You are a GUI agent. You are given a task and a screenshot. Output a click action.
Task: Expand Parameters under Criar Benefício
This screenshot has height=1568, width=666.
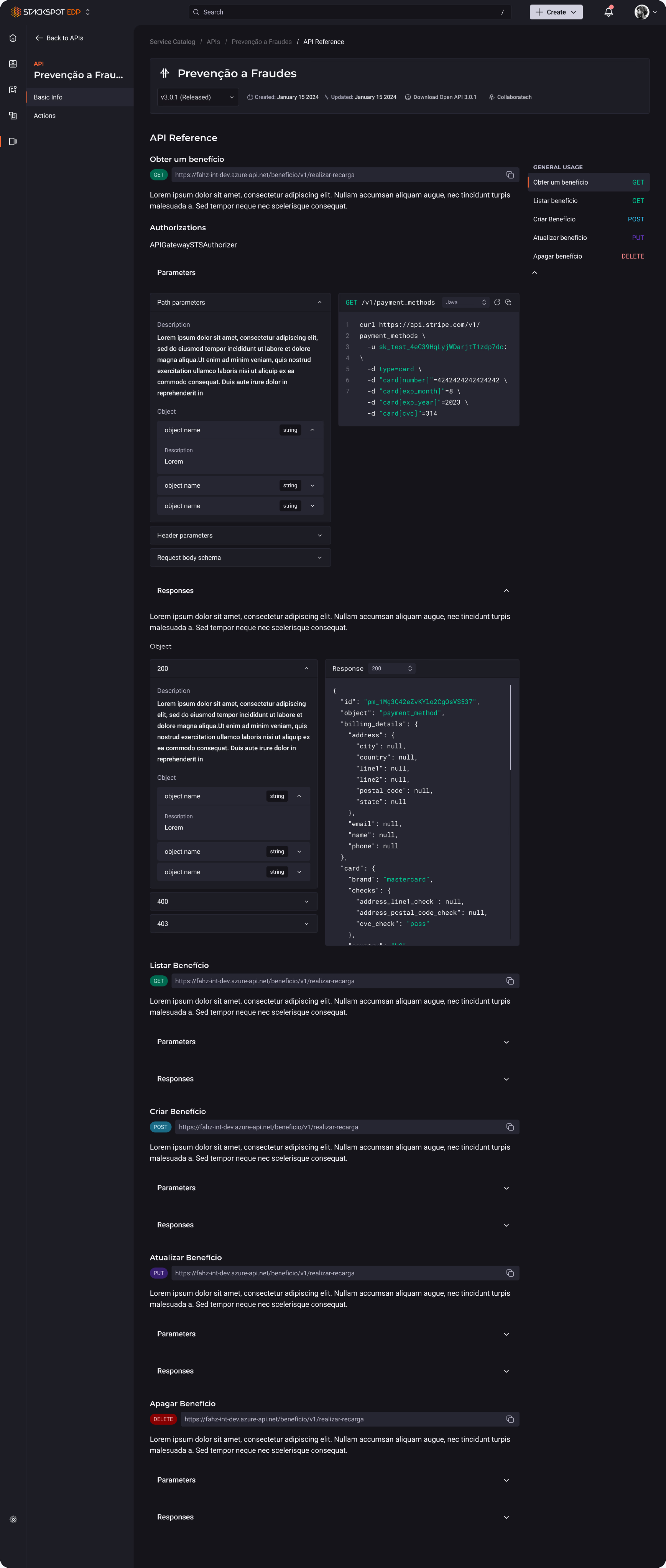click(x=334, y=1188)
